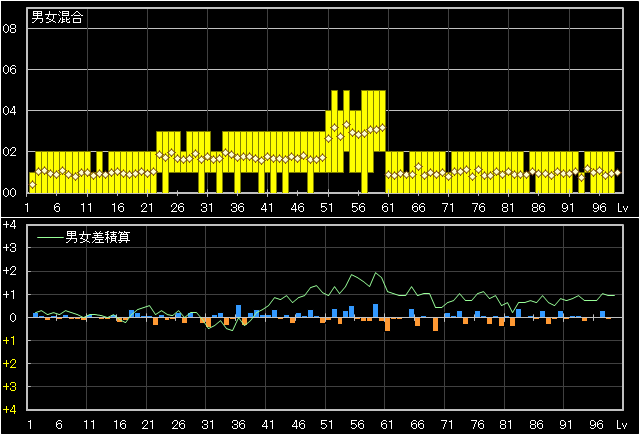The height and width of the screenshot is (435, 640).
Task: Select the 02 y-axis label of 男女混合 chart
Action: point(9,152)
